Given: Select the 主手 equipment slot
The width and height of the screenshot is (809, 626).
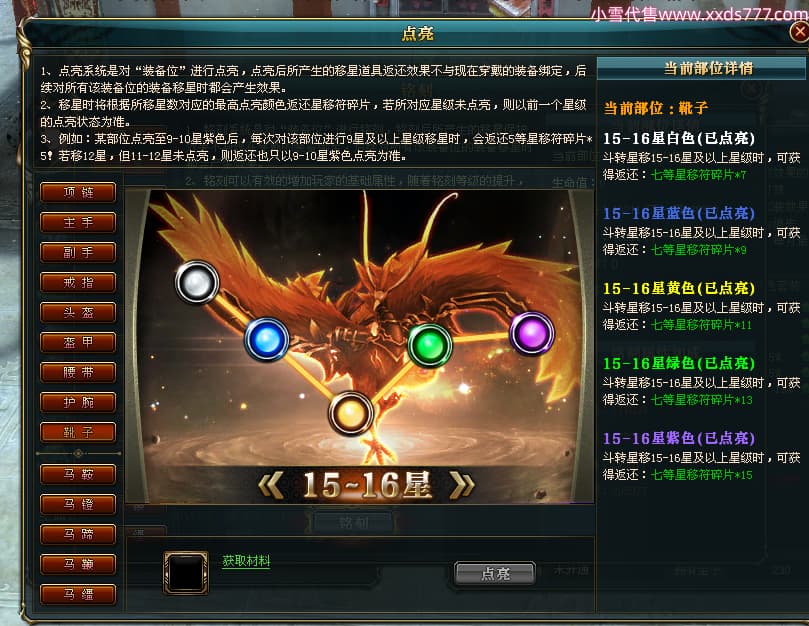Looking at the screenshot, I should 78,222.
